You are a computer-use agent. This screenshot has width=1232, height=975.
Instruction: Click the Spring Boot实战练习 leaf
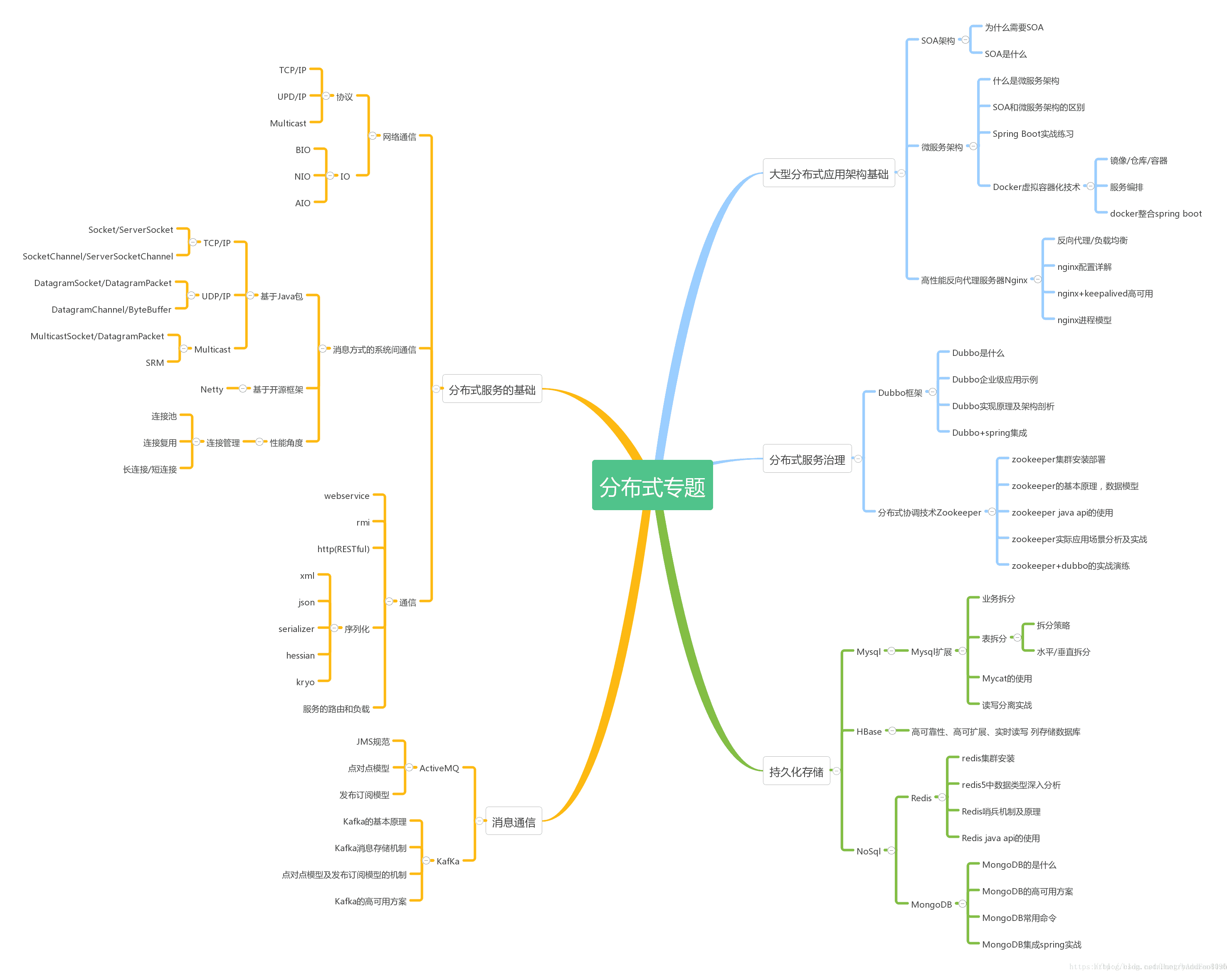pos(1033,133)
